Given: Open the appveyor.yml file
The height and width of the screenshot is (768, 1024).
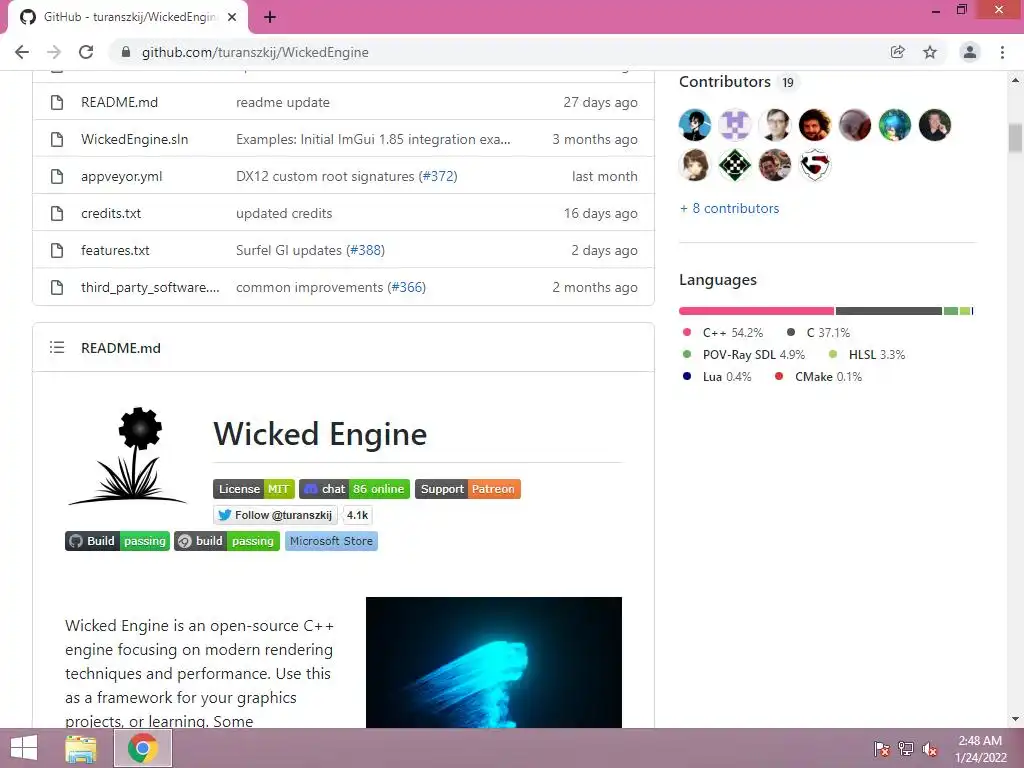Looking at the screenshot, I should pos(121,176).
